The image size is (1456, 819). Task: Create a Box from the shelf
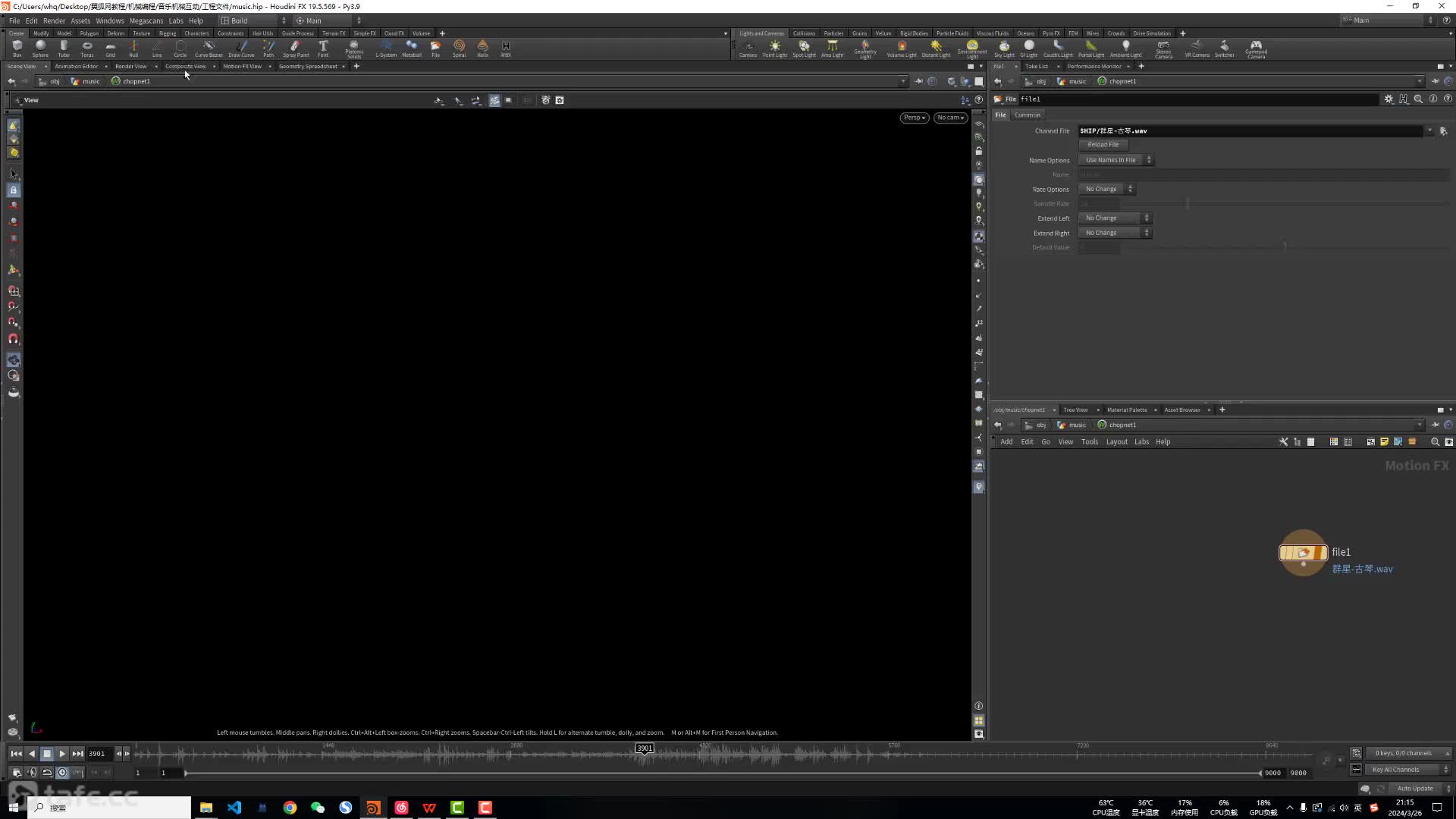[17, 49]
